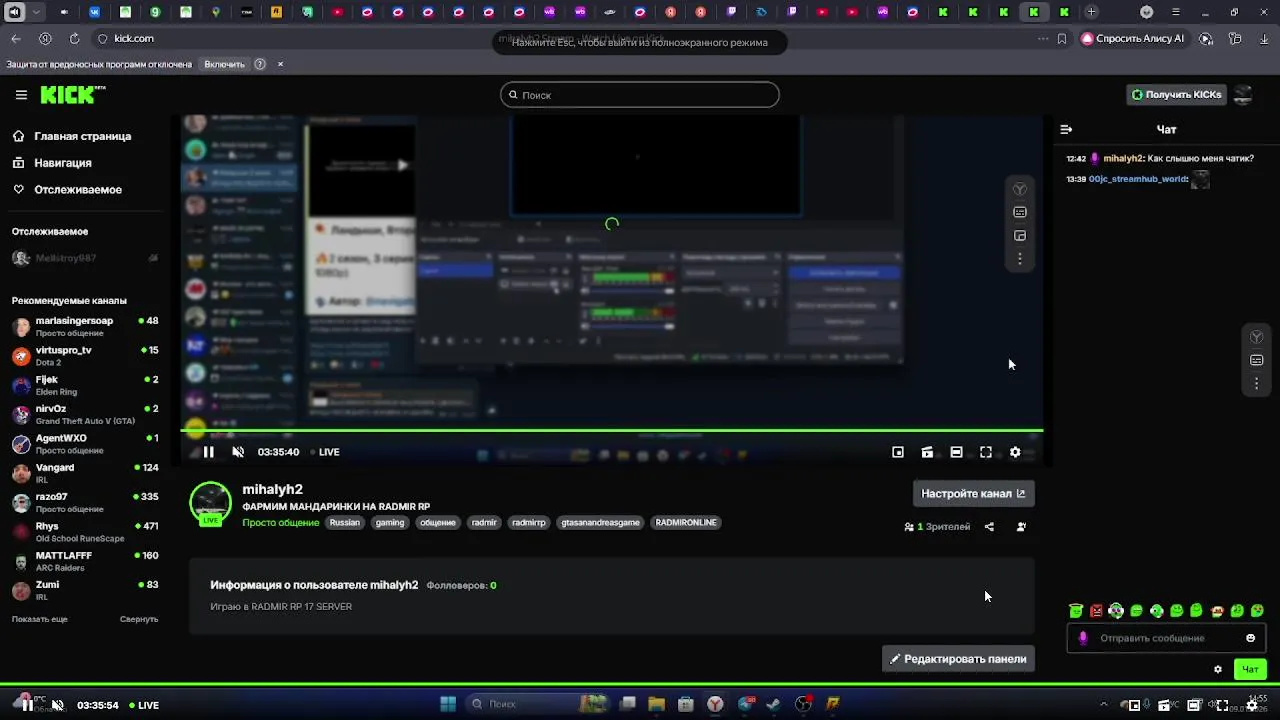
Task: Click the Russian language tag
Action: [x=345, y=523]
